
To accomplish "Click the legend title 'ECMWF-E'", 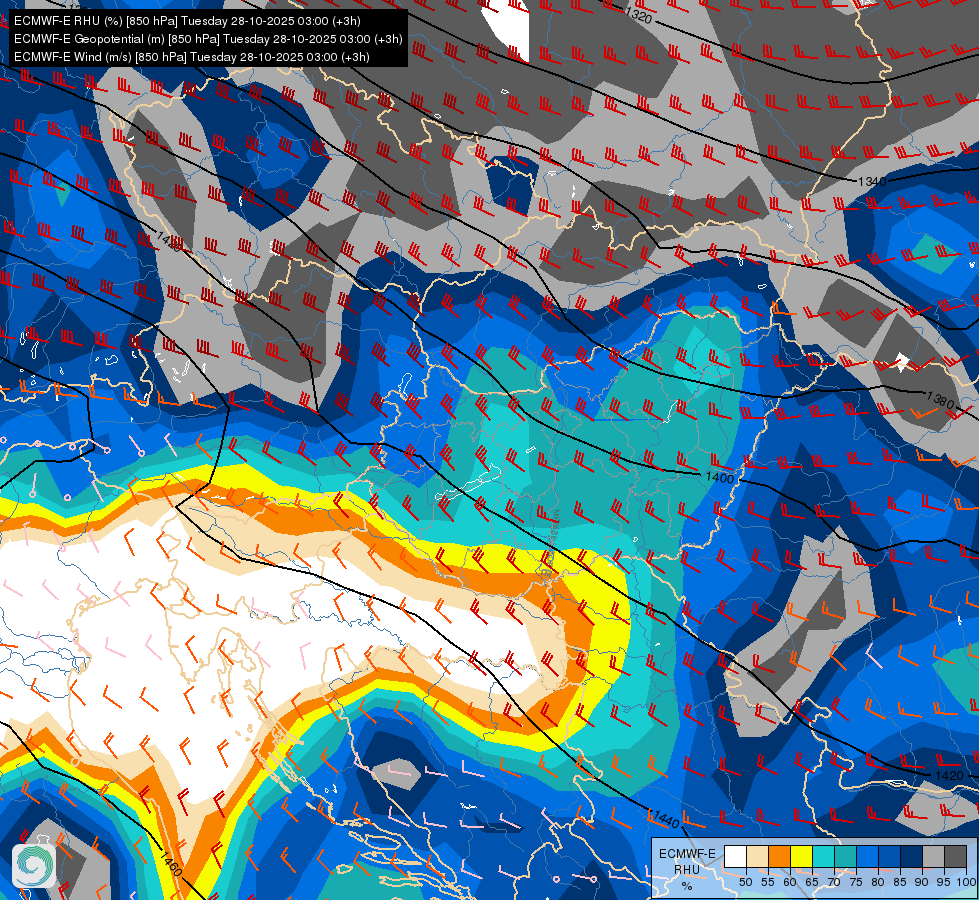I will 687,854.
